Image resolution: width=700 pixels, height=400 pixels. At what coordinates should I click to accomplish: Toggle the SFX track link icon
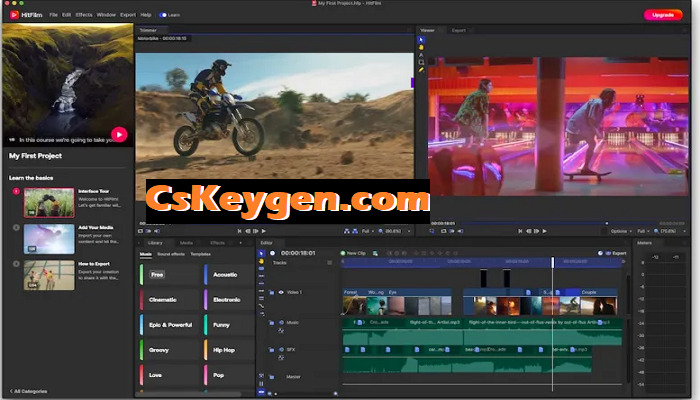click(x=281, y=358)
